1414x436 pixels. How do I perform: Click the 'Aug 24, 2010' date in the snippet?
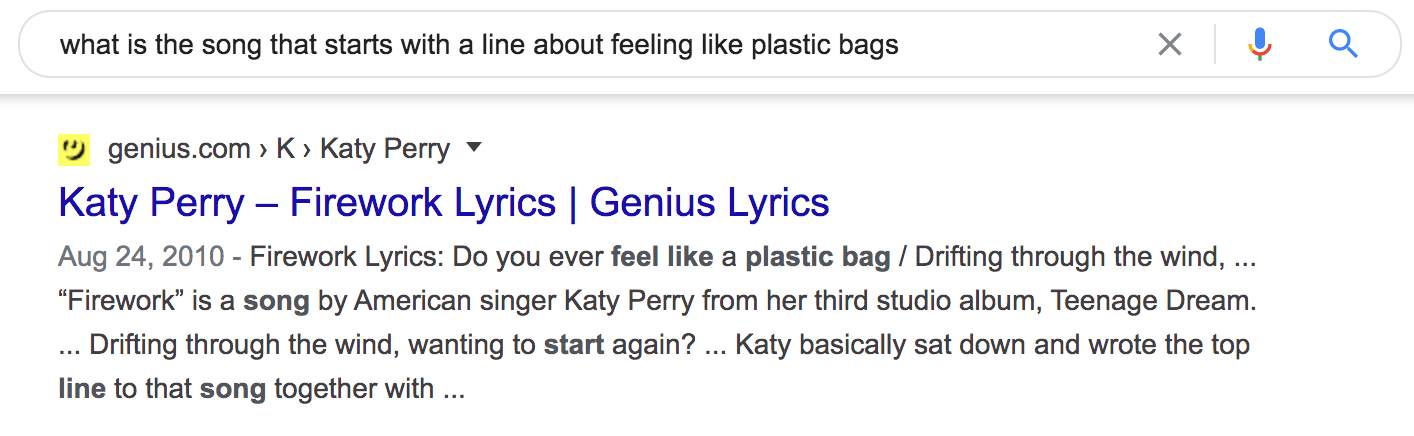pyautogui.click(x=141, y=258)
